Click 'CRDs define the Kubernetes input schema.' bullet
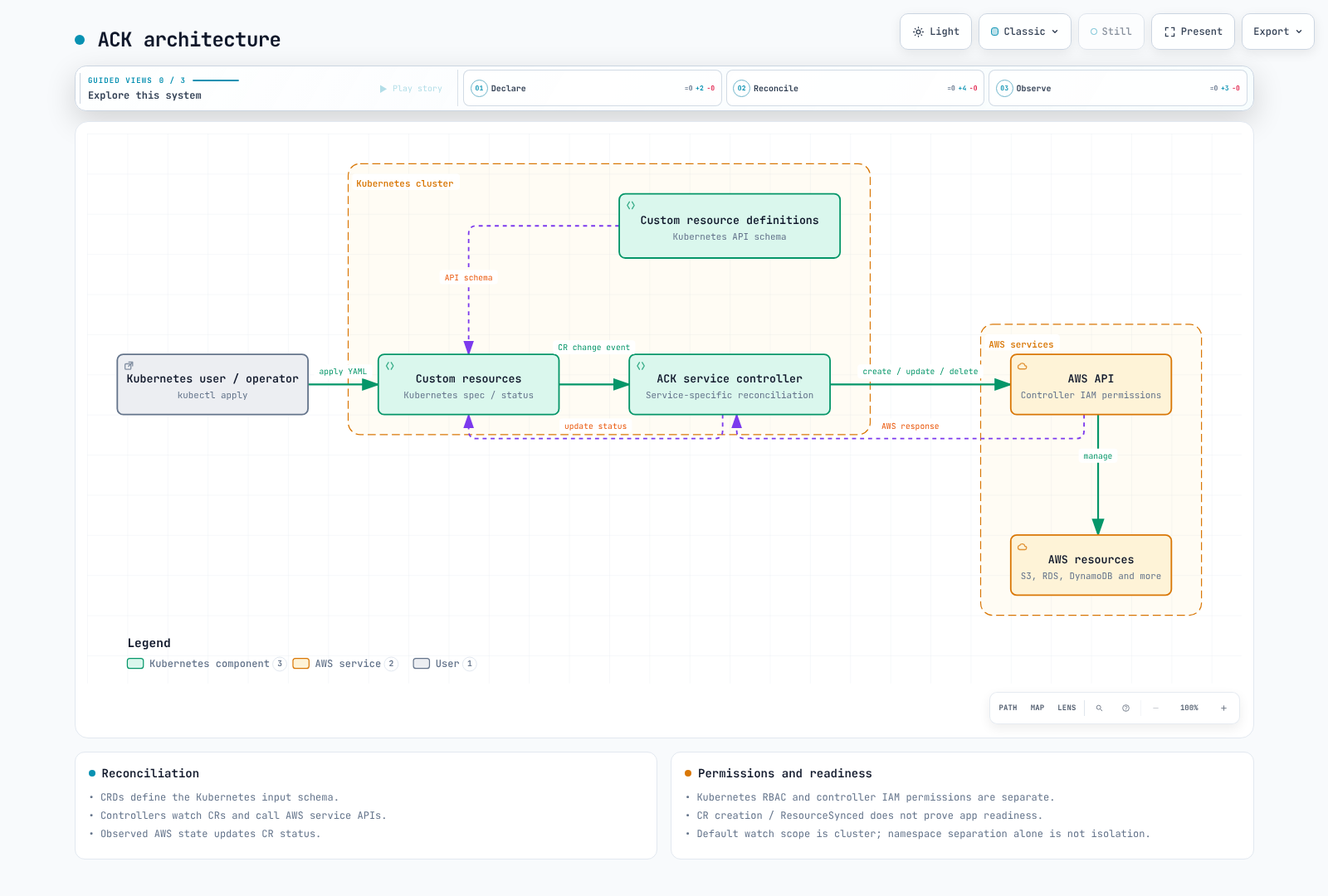Image resolution: width=1328 pixels, height=896 pixels. [219, 797]
